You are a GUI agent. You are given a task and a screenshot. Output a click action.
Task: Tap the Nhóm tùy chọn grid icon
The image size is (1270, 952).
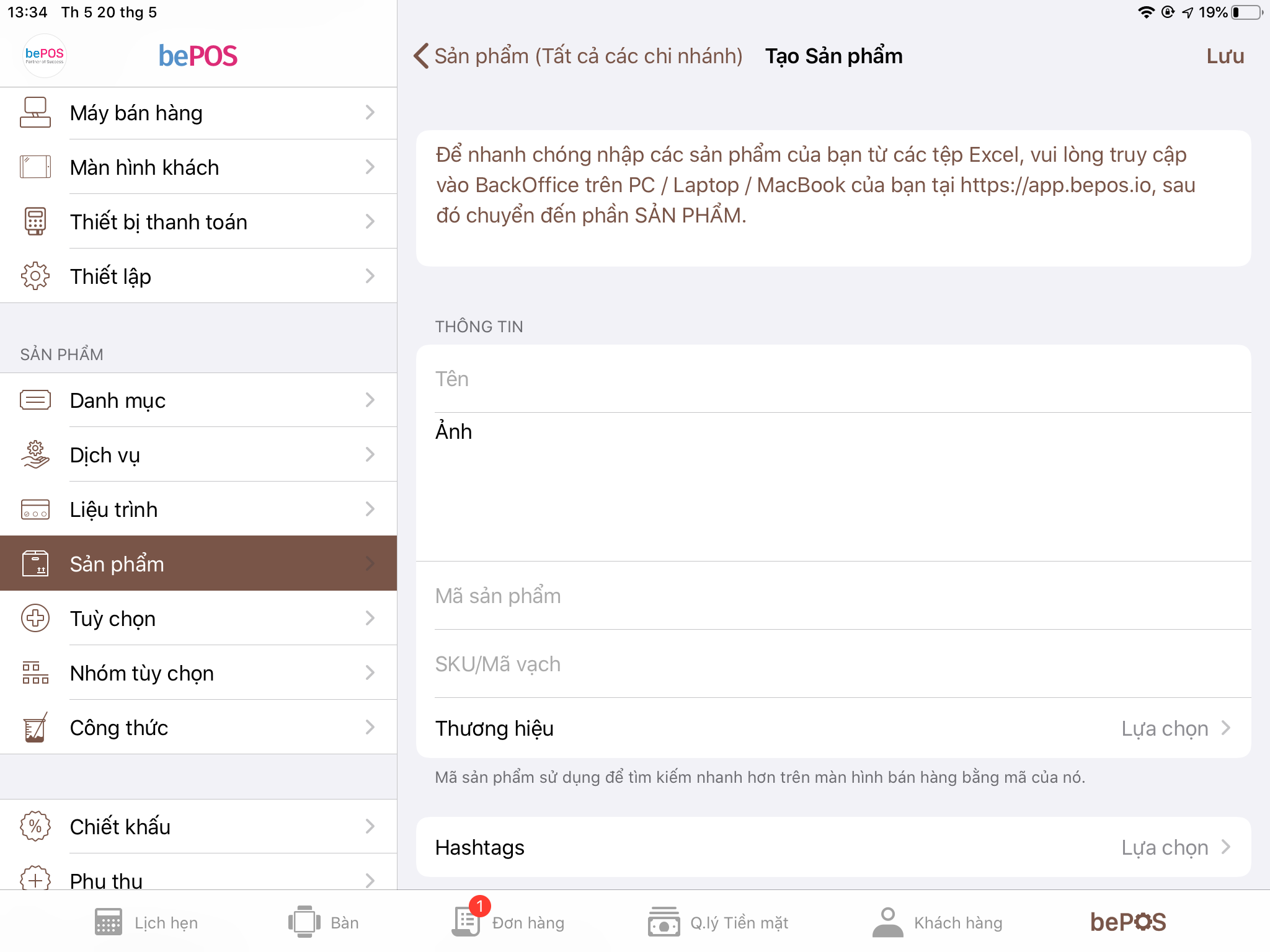pyautogui.click(x=35, y=672)
